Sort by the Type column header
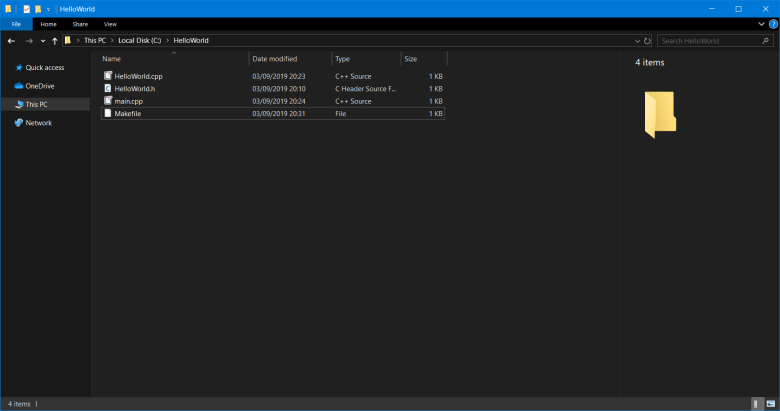 pyautogui.click(x=366, y=59)
